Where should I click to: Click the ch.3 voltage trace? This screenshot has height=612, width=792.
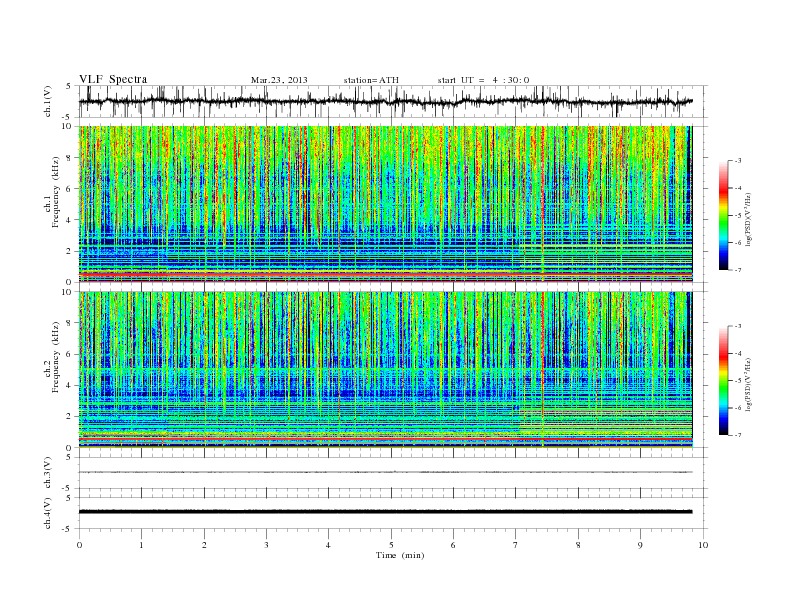click(386, 472)
